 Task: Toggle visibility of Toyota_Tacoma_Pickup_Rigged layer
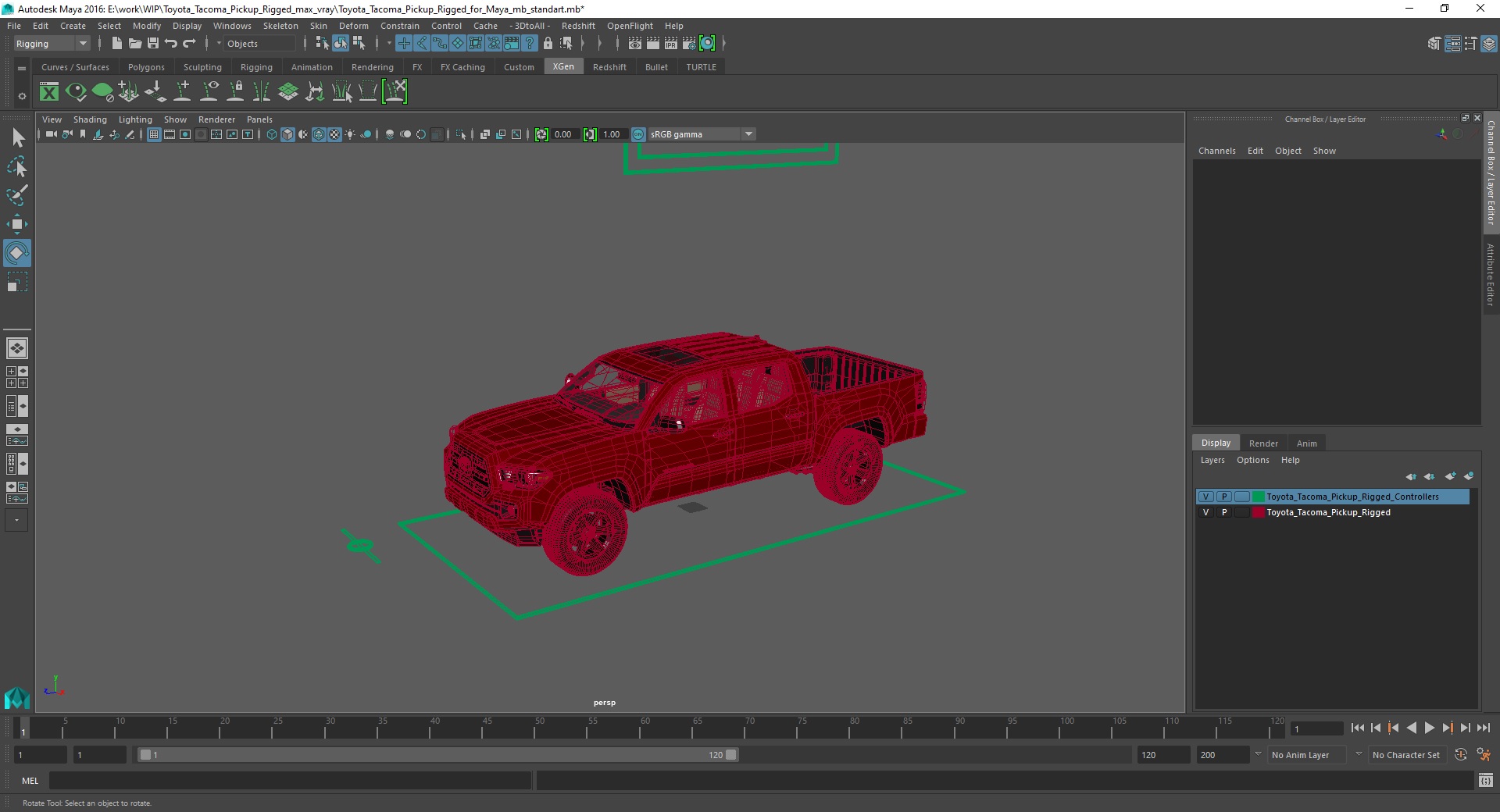(1206, 512)
